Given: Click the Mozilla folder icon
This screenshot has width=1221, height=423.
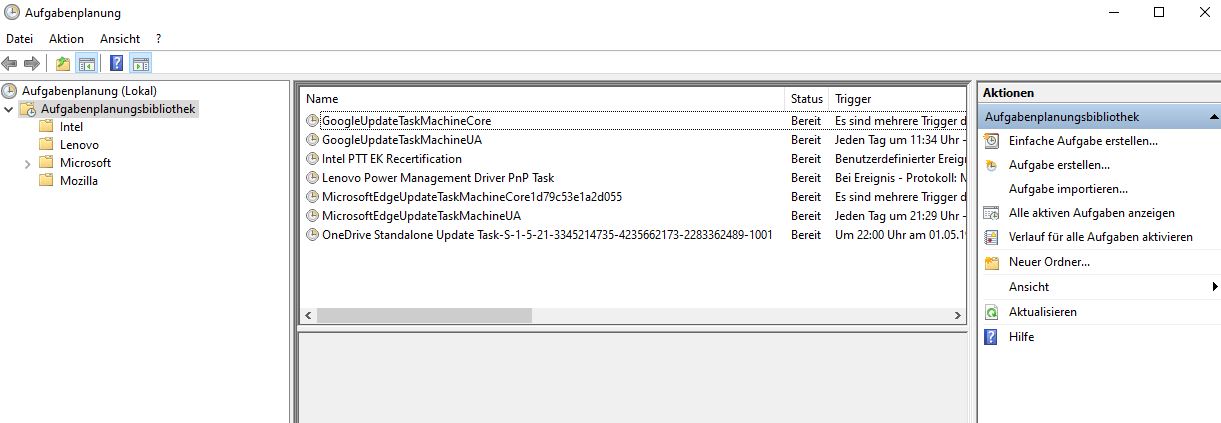Looking at the screenshot, I should coord(46,181).
